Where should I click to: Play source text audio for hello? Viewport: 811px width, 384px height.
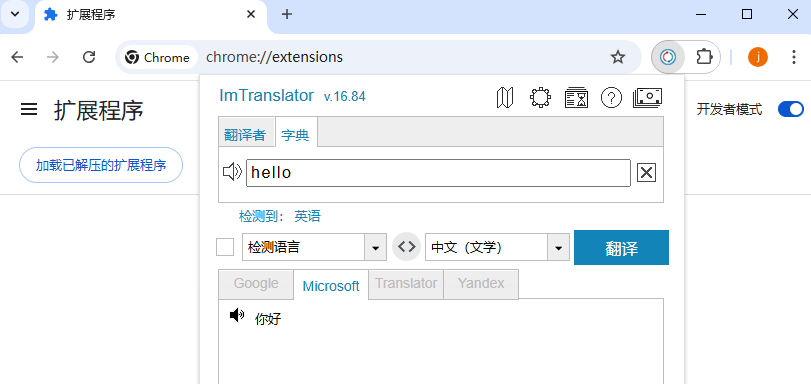tap(232, 172)
